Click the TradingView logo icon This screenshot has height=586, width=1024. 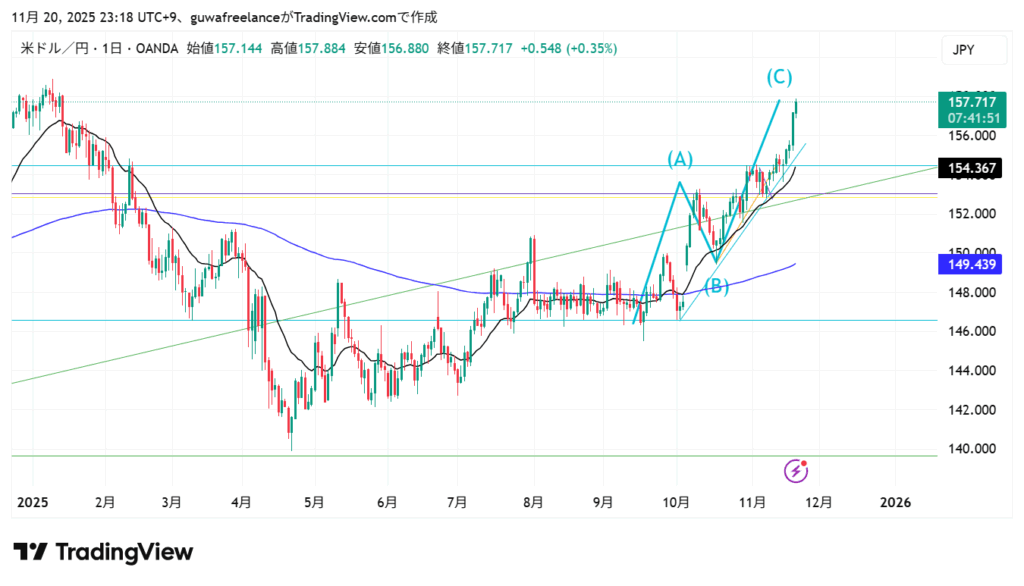pos(31,552)
